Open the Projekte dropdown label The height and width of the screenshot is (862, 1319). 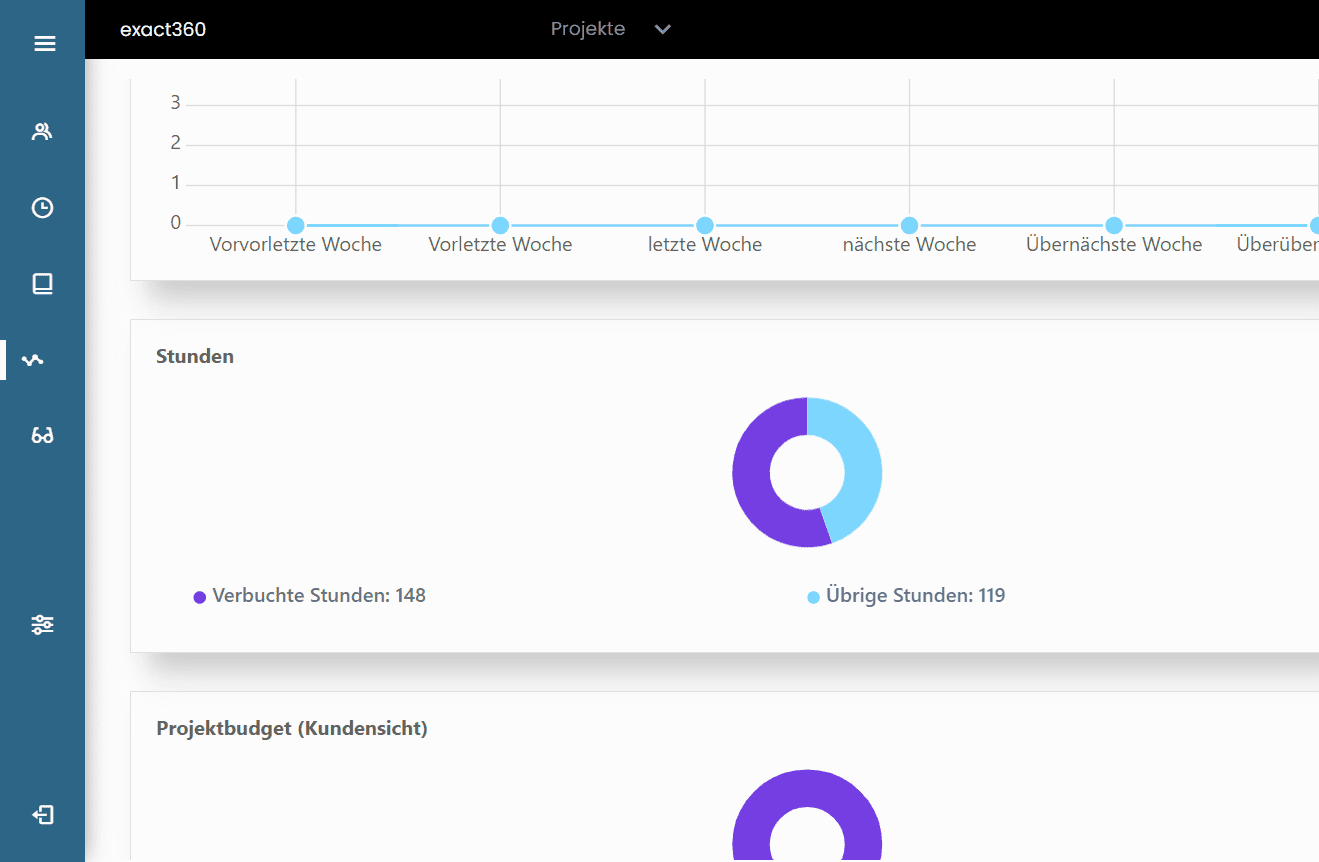tap(588, 29)
